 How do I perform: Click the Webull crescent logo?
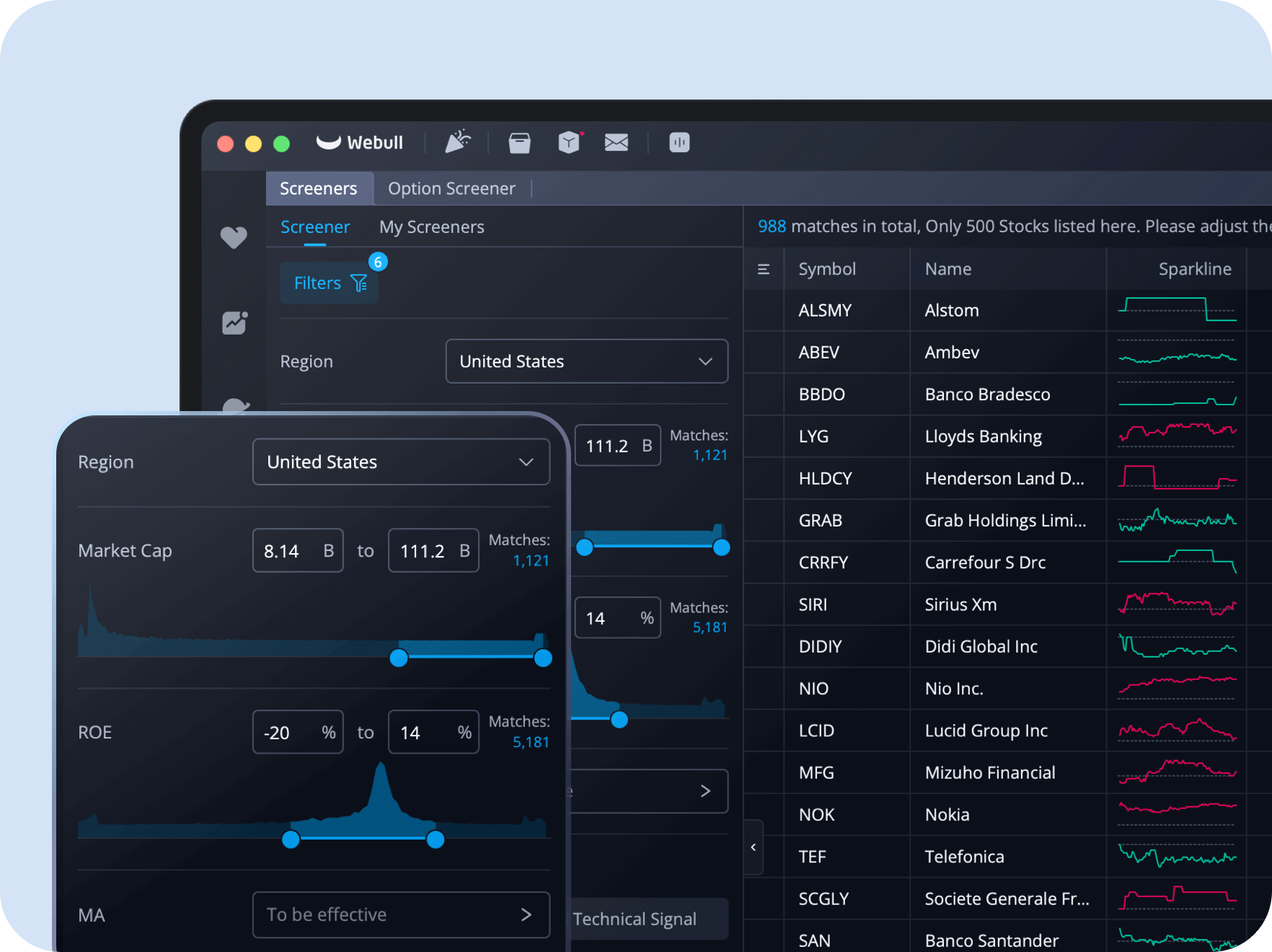point(330,142)
